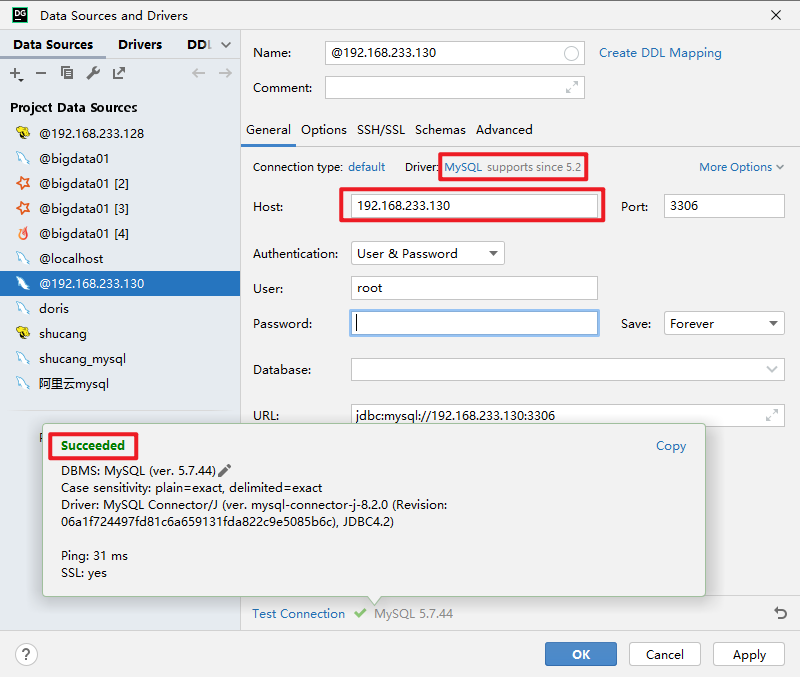Viewport: 800px width, 677px height.
Task: Select the shucang data source
Action: tap(120, 333)
